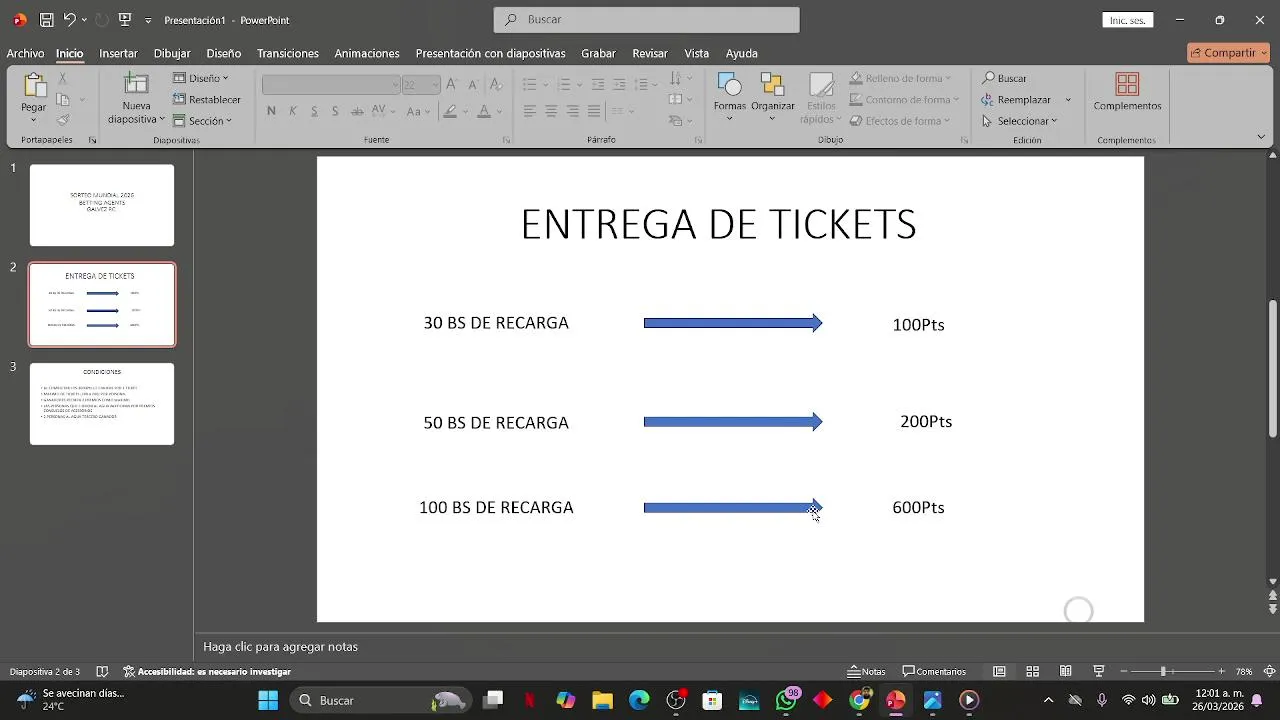
Task: Click Buscar in the Edición group
Action: 1004,78
